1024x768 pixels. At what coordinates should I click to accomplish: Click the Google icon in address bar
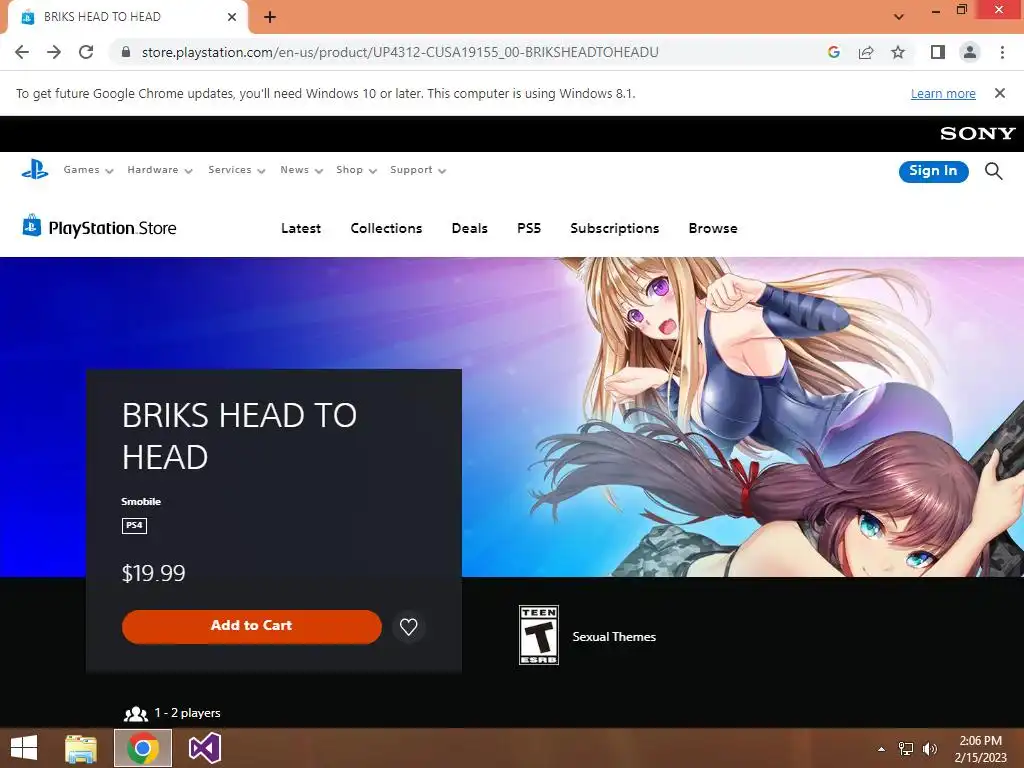tap(833, 52)
